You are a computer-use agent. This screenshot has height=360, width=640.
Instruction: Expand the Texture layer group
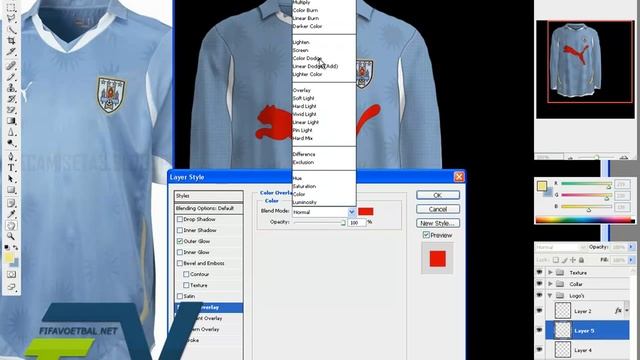click(x=550, y=272)
